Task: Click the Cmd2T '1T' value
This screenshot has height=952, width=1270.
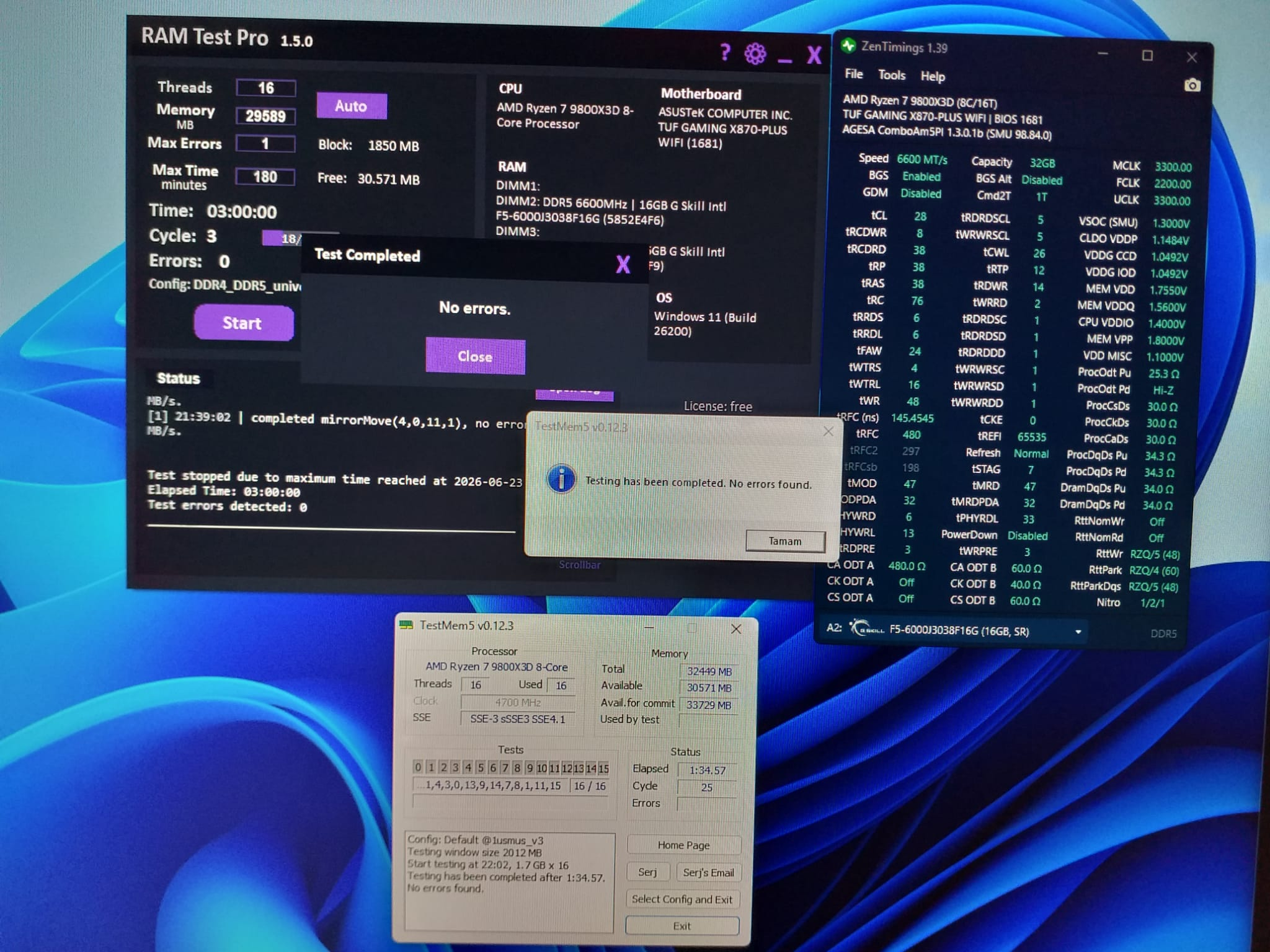Action: [1042, 197]
